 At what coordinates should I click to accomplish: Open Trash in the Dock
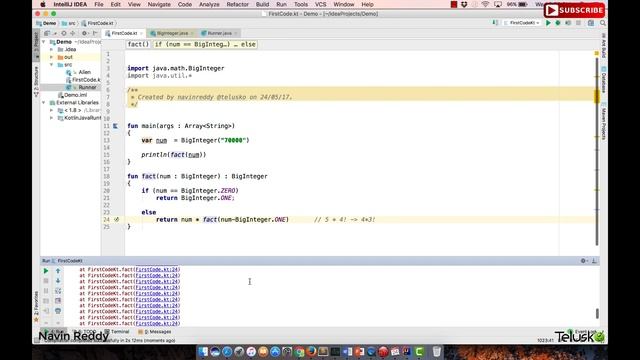437,351
